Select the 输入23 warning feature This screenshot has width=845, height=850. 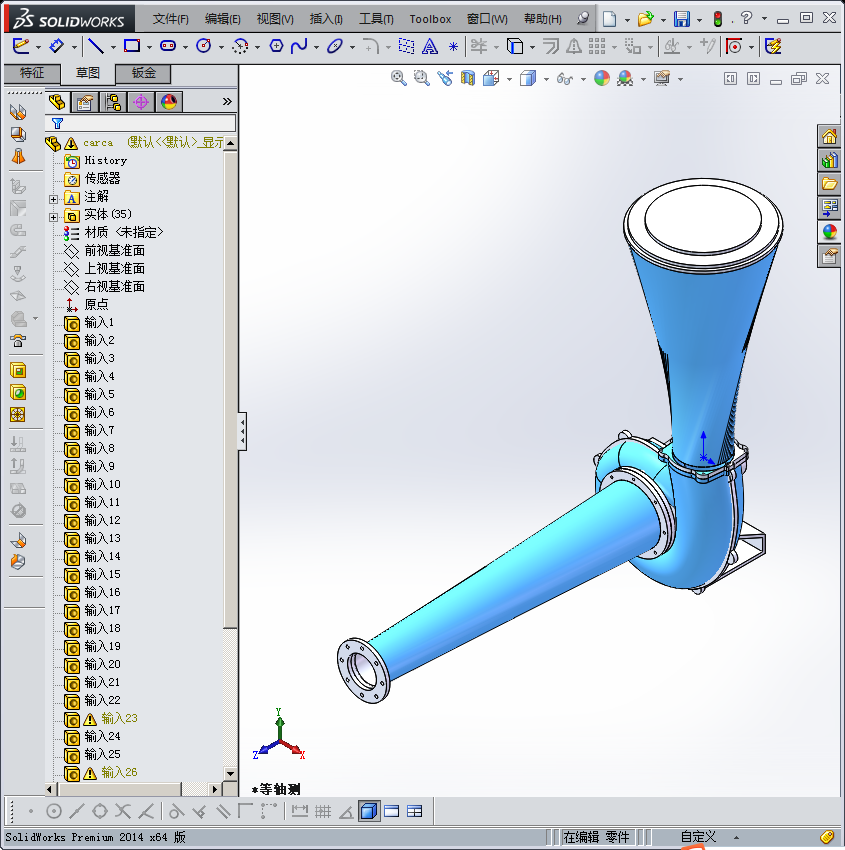point(119,718)
